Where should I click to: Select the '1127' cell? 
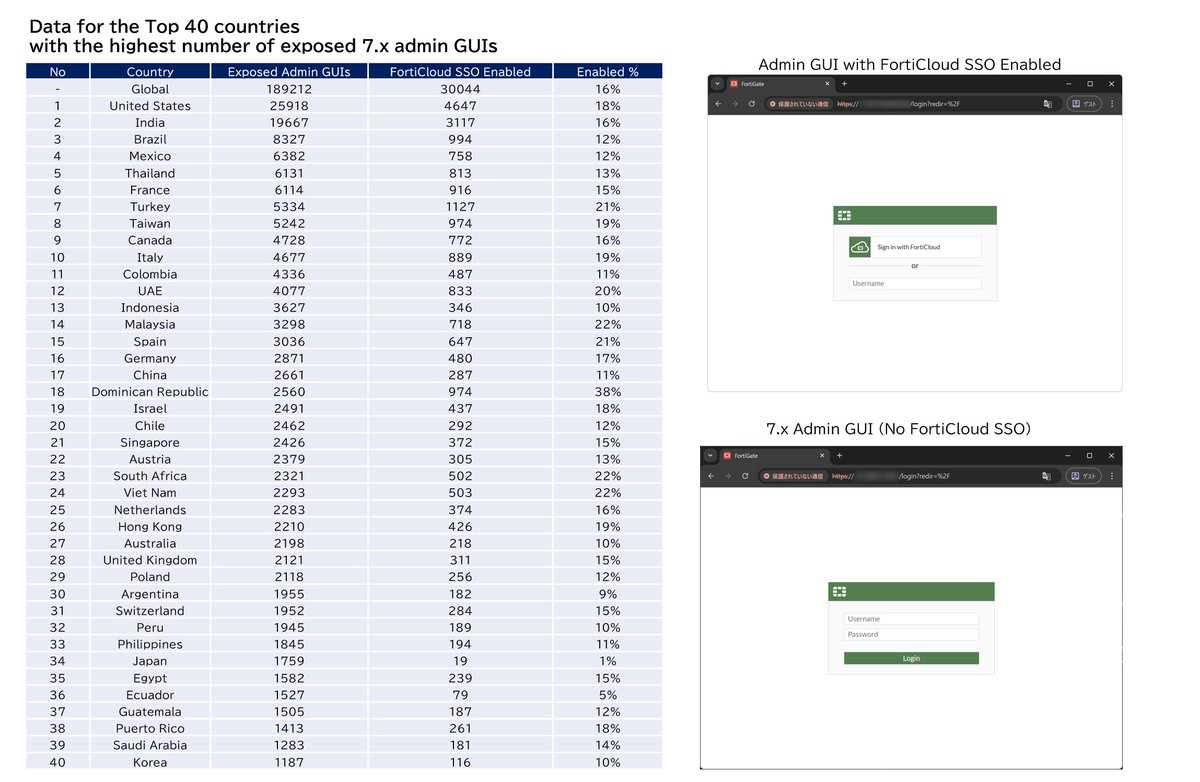(x=459, y=207)
